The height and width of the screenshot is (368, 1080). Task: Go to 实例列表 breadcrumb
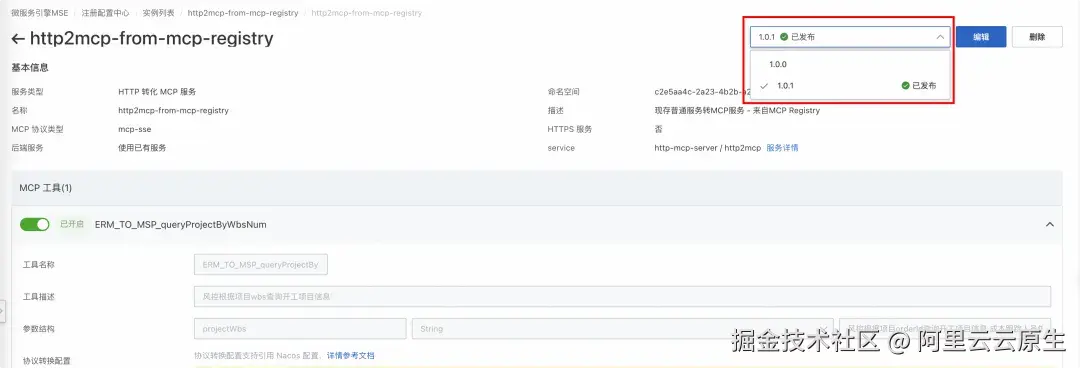click(x=158, y=13)
